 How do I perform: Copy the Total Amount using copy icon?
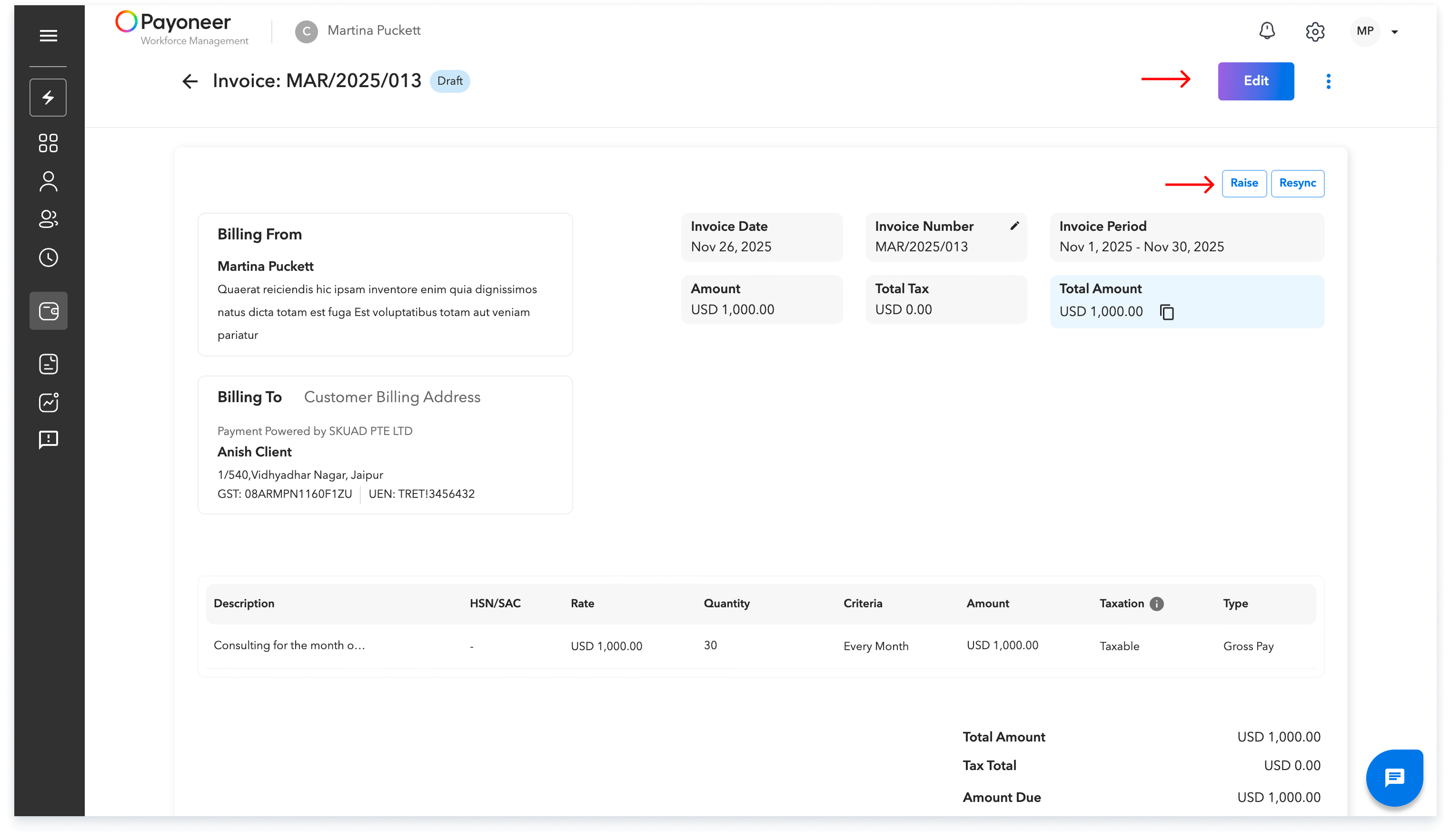(x=1167, y=312)
